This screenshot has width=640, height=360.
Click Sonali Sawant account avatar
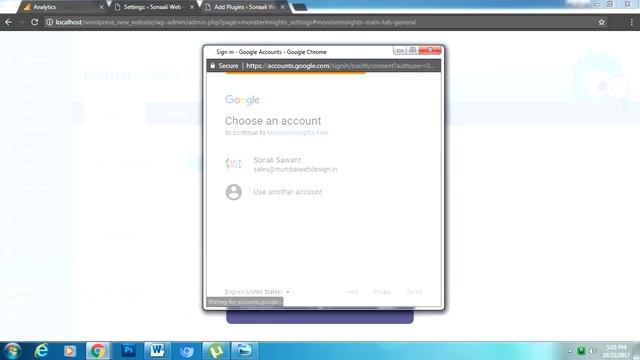233,164
